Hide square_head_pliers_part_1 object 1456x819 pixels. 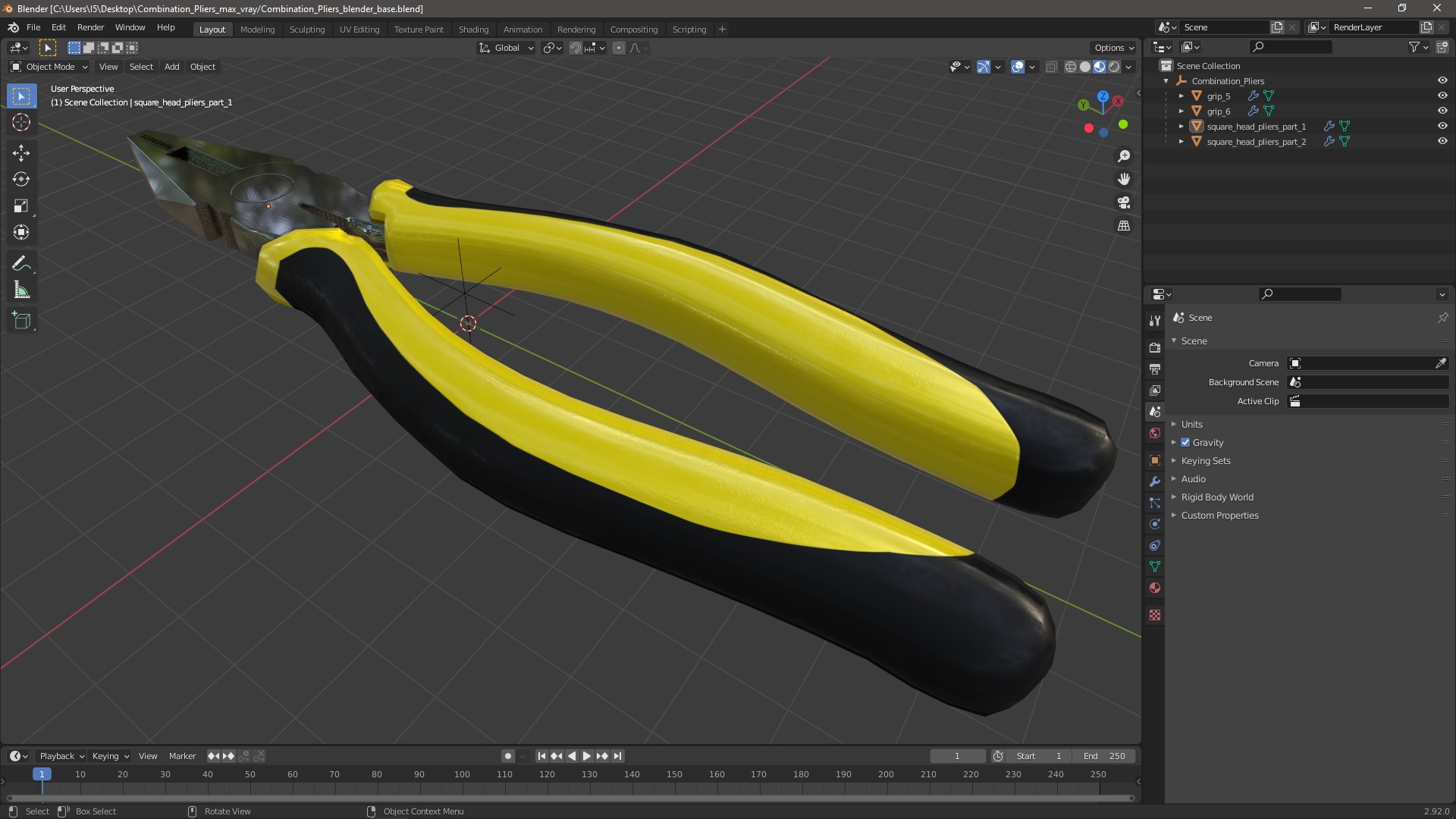tap(1442, 126)
